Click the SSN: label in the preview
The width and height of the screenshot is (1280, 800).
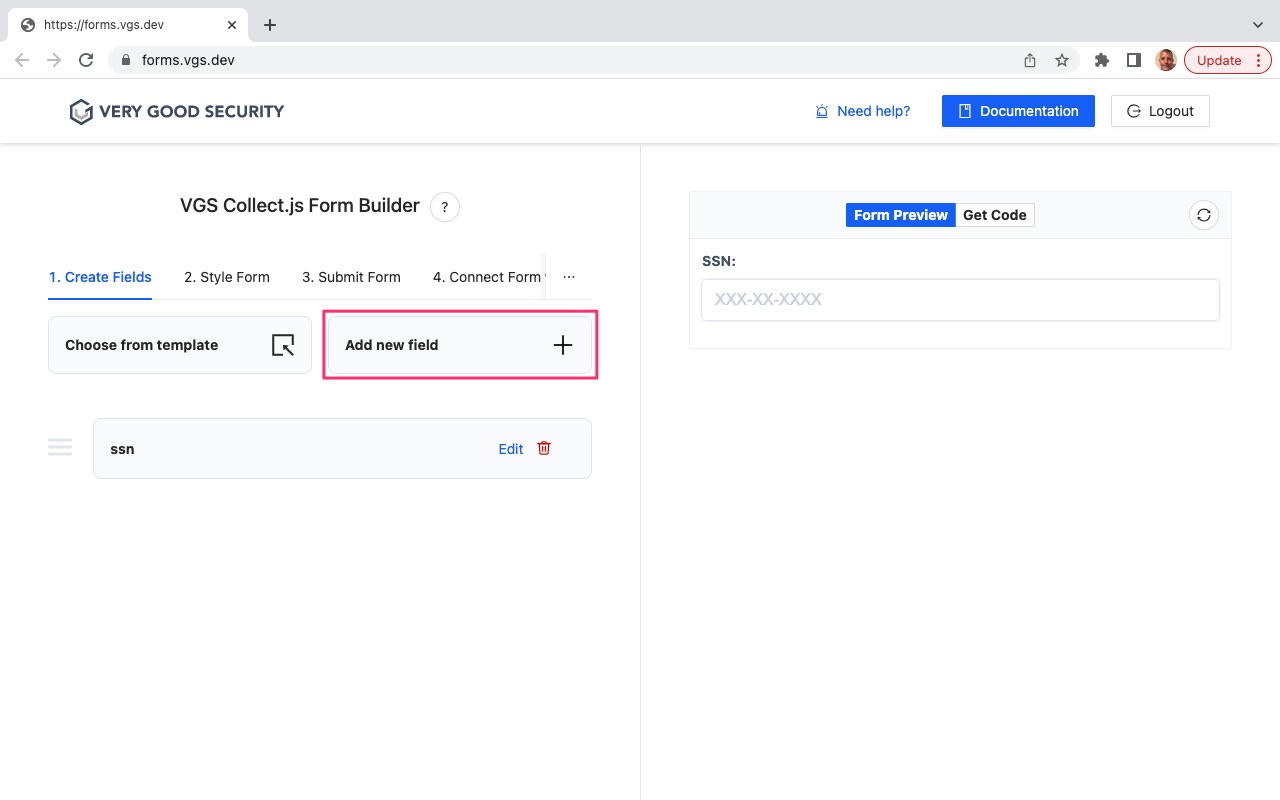[719, 261]
